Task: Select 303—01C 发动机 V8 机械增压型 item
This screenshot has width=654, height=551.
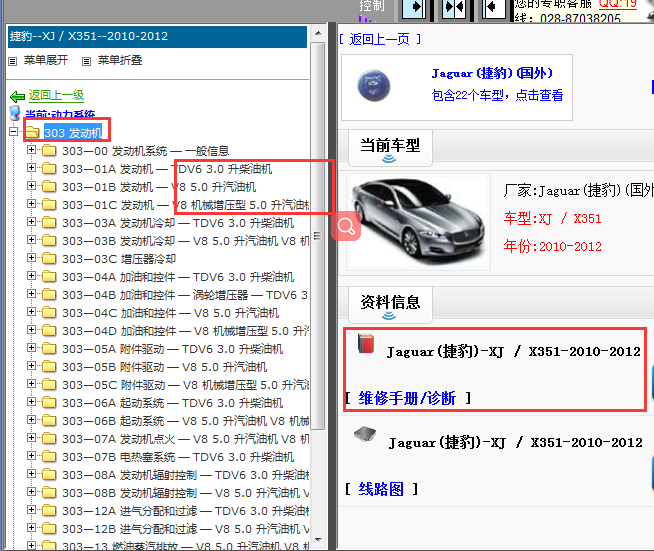Action: [186, 205]
